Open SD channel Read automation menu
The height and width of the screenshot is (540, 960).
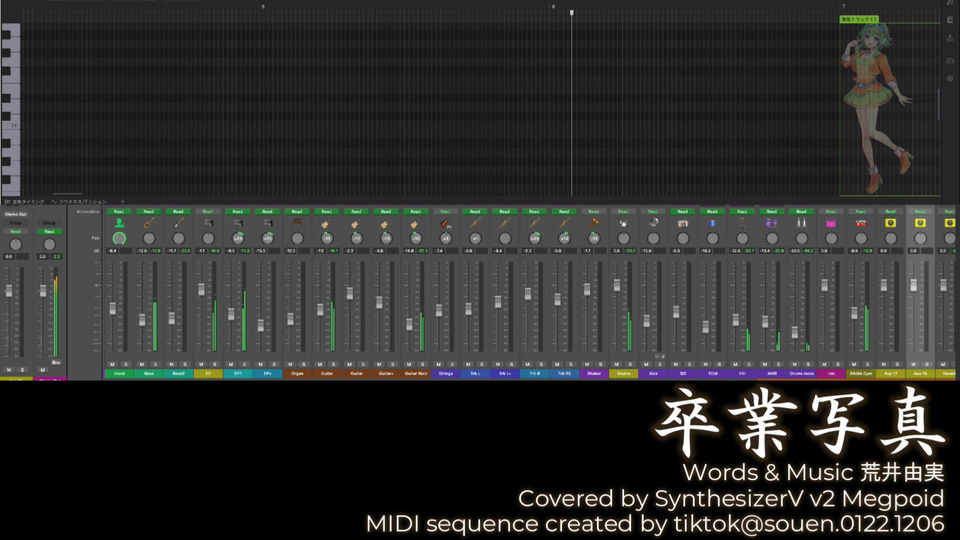click(x=682, y=211)
